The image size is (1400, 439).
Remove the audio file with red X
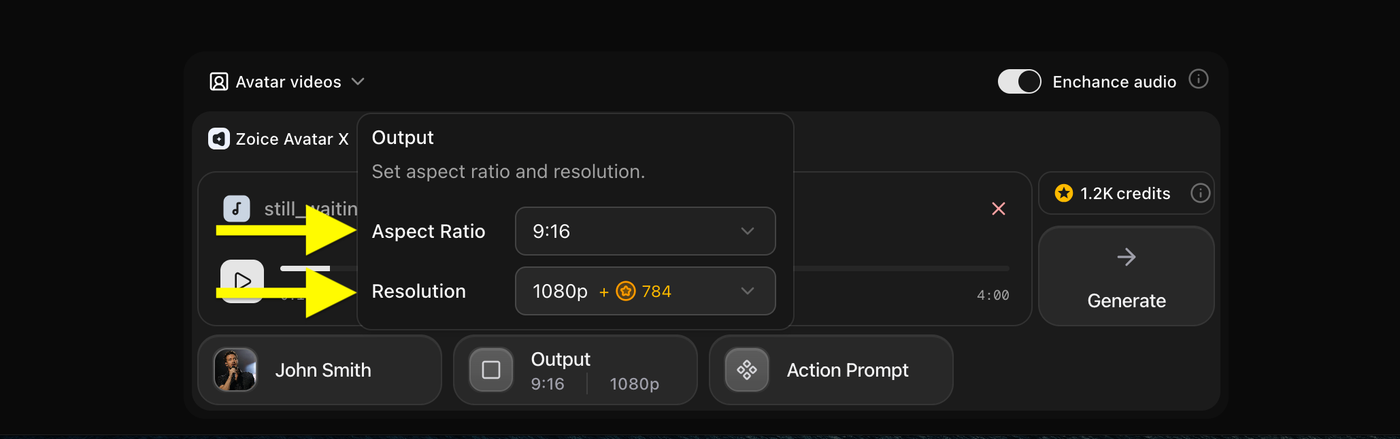(998, 208)
